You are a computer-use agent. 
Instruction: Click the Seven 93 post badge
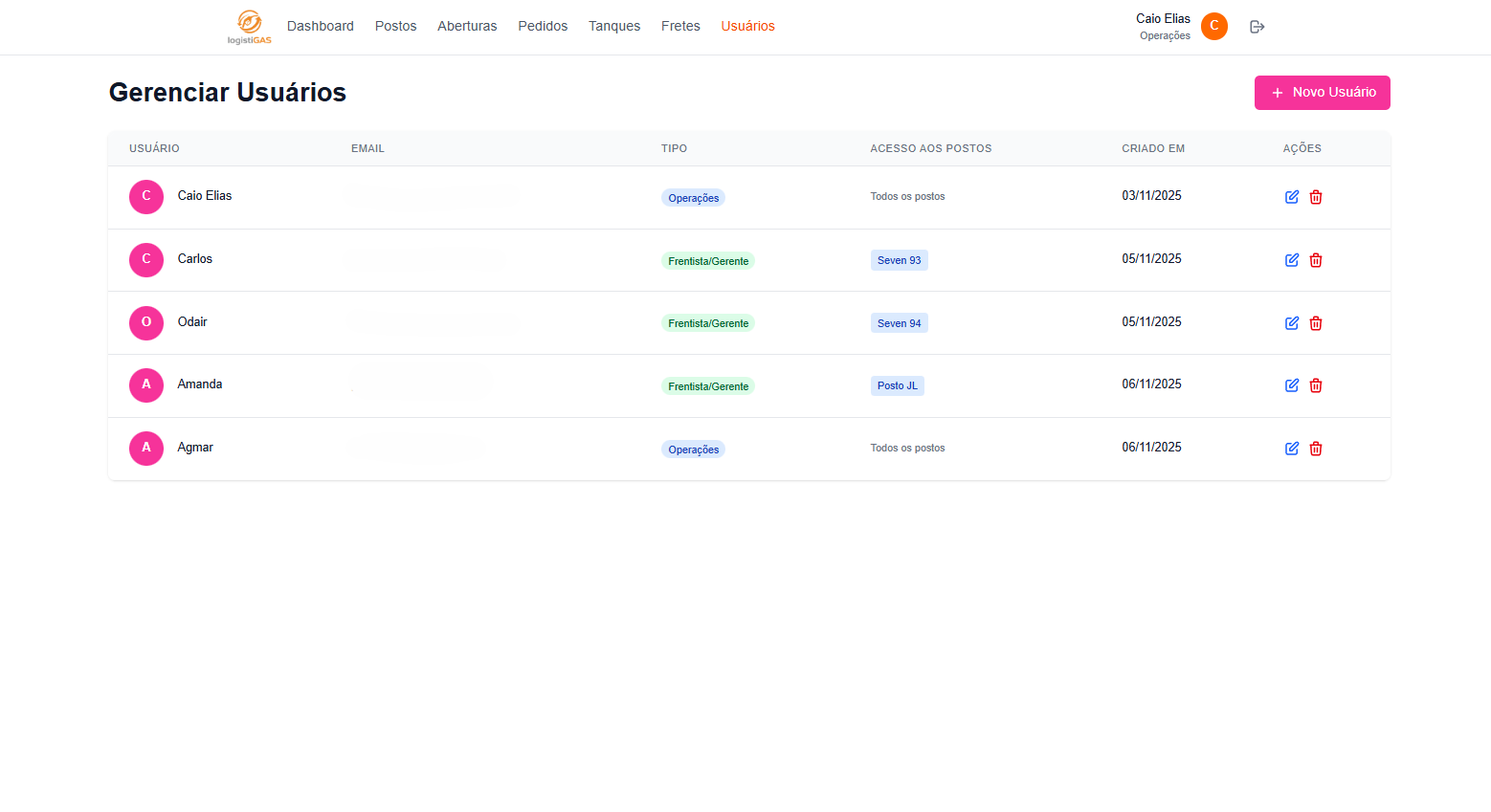pyautogui.click(x=899, y=260)
